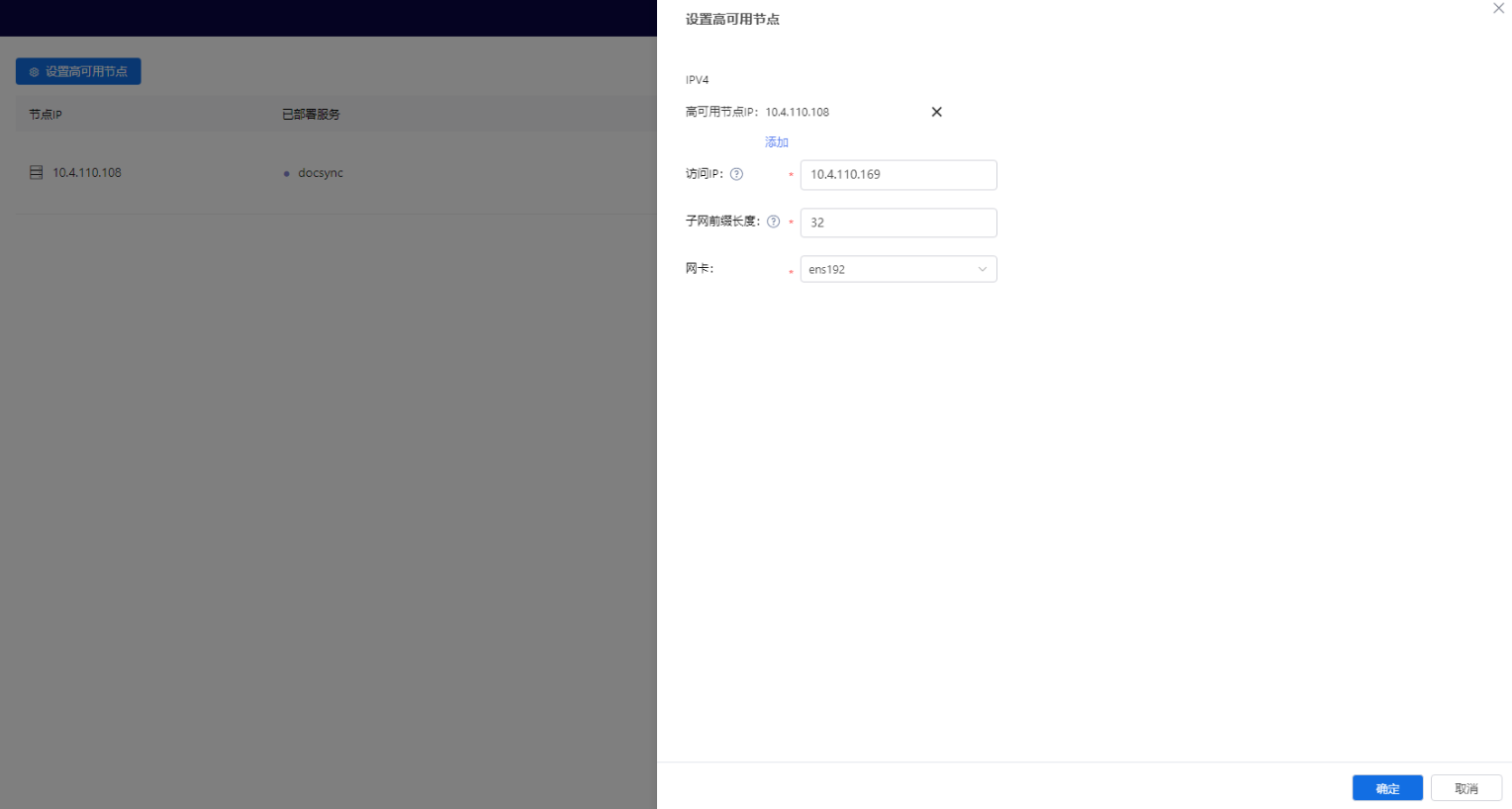1512x809 pixels.
Task: Click the 设置高可用节点 drawer title
Action: point(732,20)
